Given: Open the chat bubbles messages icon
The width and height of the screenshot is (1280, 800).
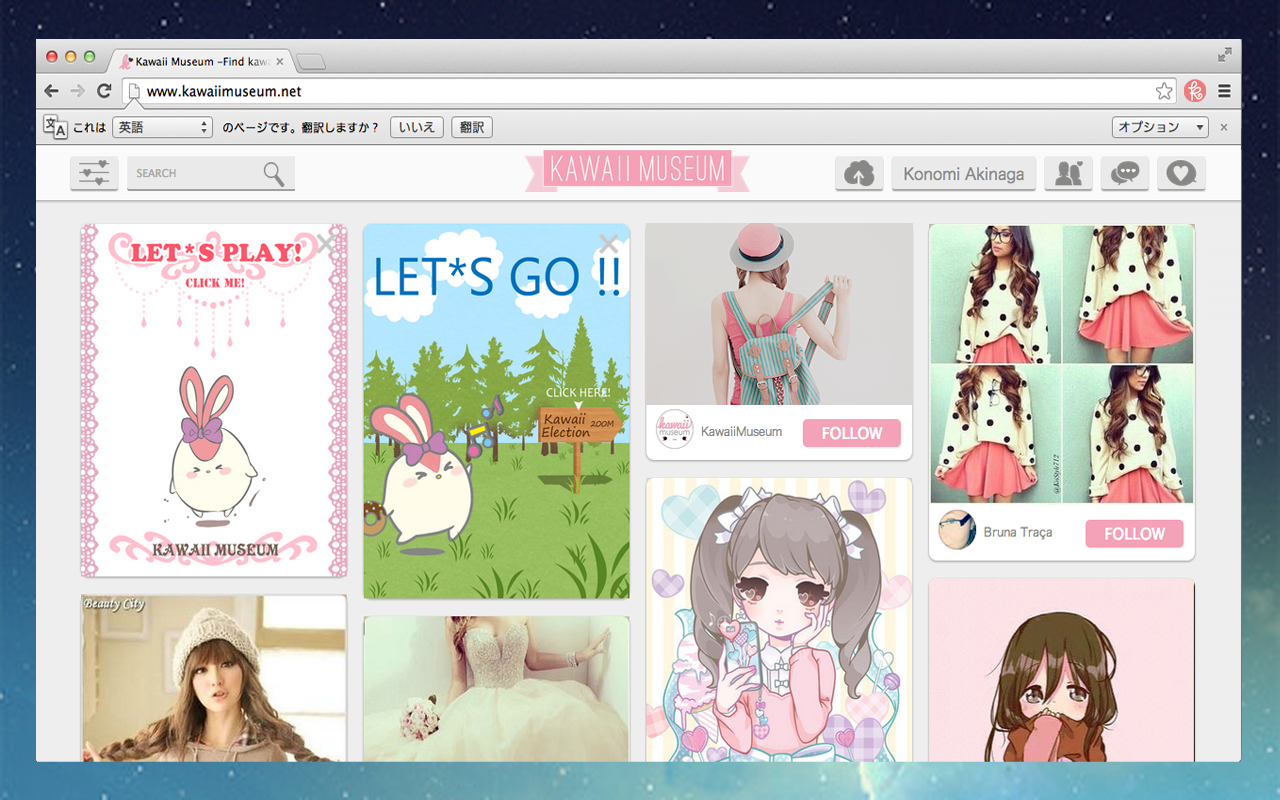Looking at the screenshot, I should tap(1125, 174).
